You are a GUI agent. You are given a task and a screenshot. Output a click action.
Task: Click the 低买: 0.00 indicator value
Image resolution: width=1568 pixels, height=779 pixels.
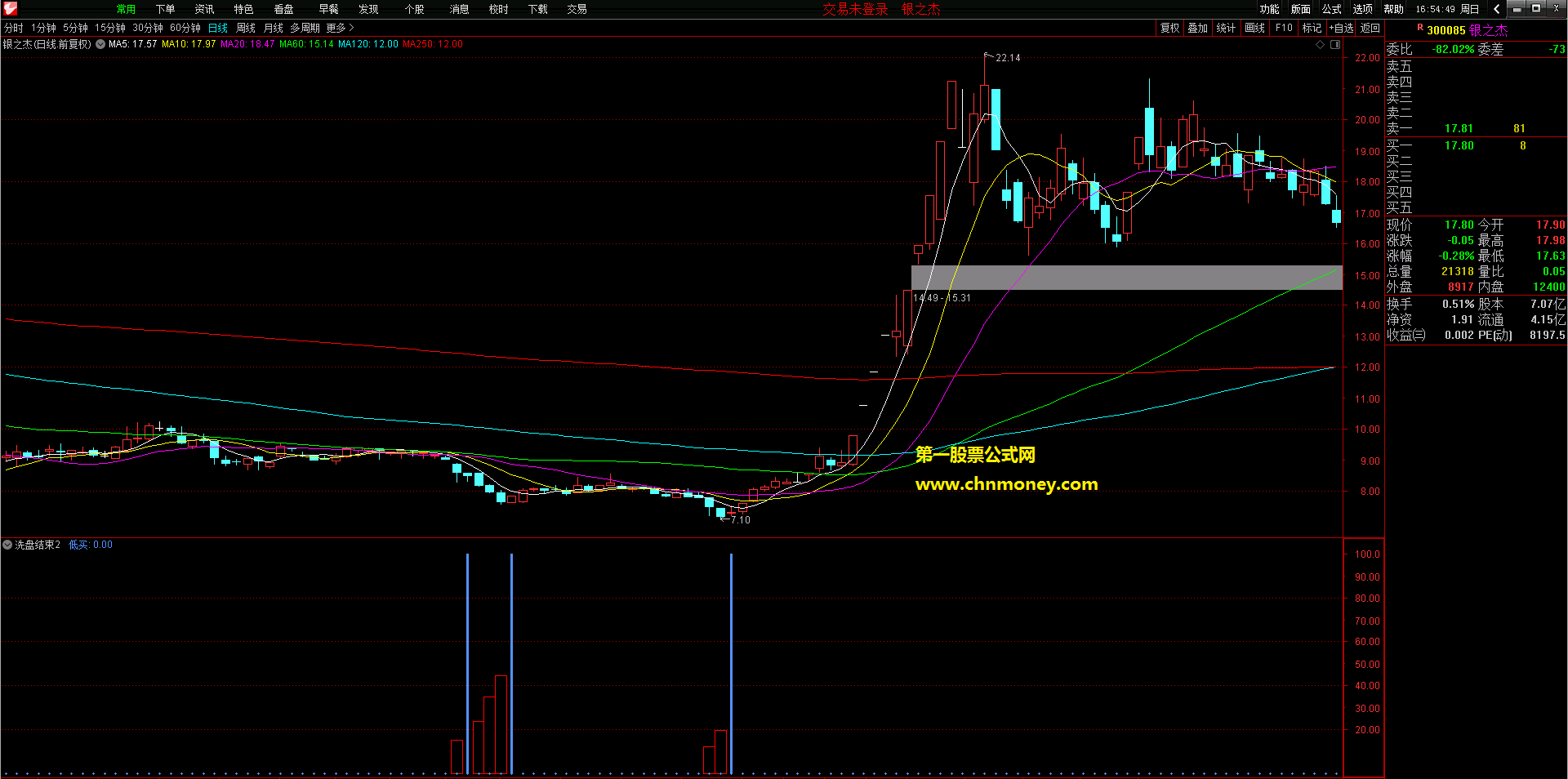click(91, 545)
